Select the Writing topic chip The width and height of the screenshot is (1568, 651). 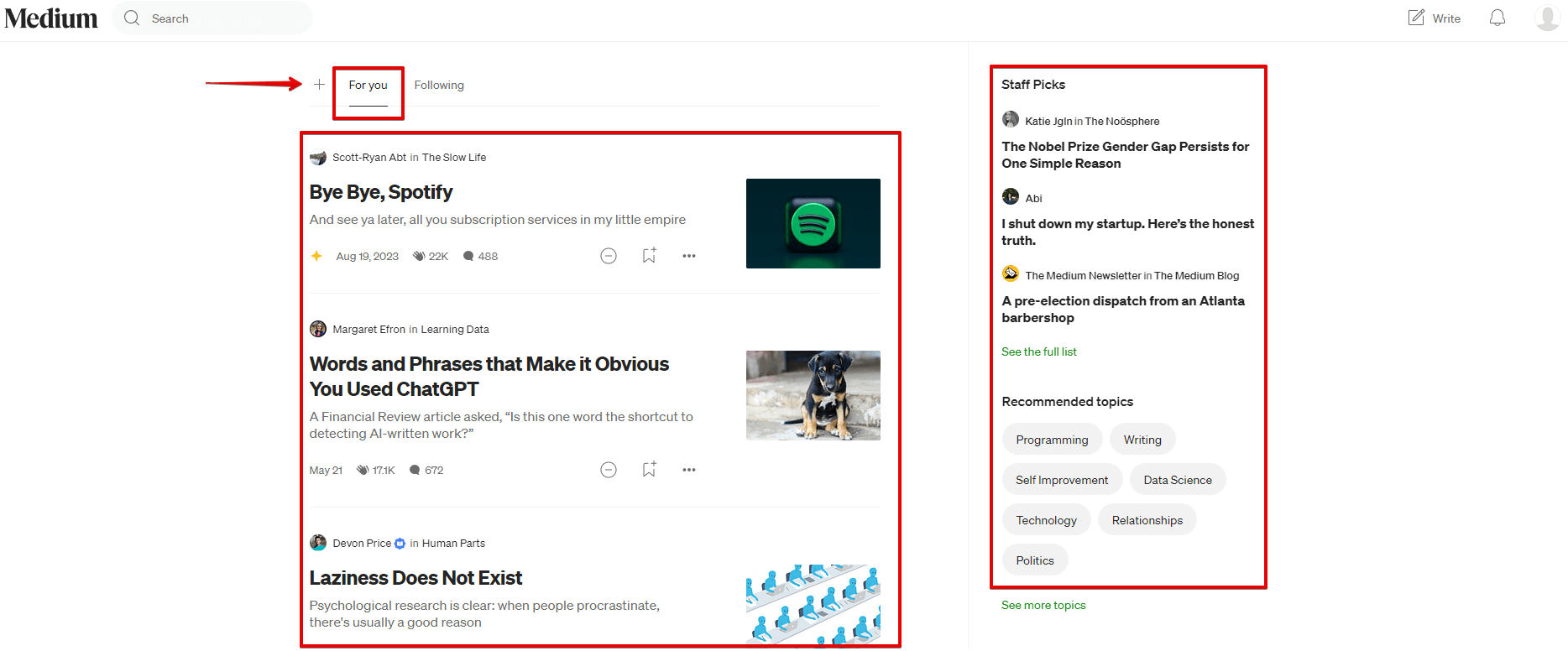[1142, 440]
